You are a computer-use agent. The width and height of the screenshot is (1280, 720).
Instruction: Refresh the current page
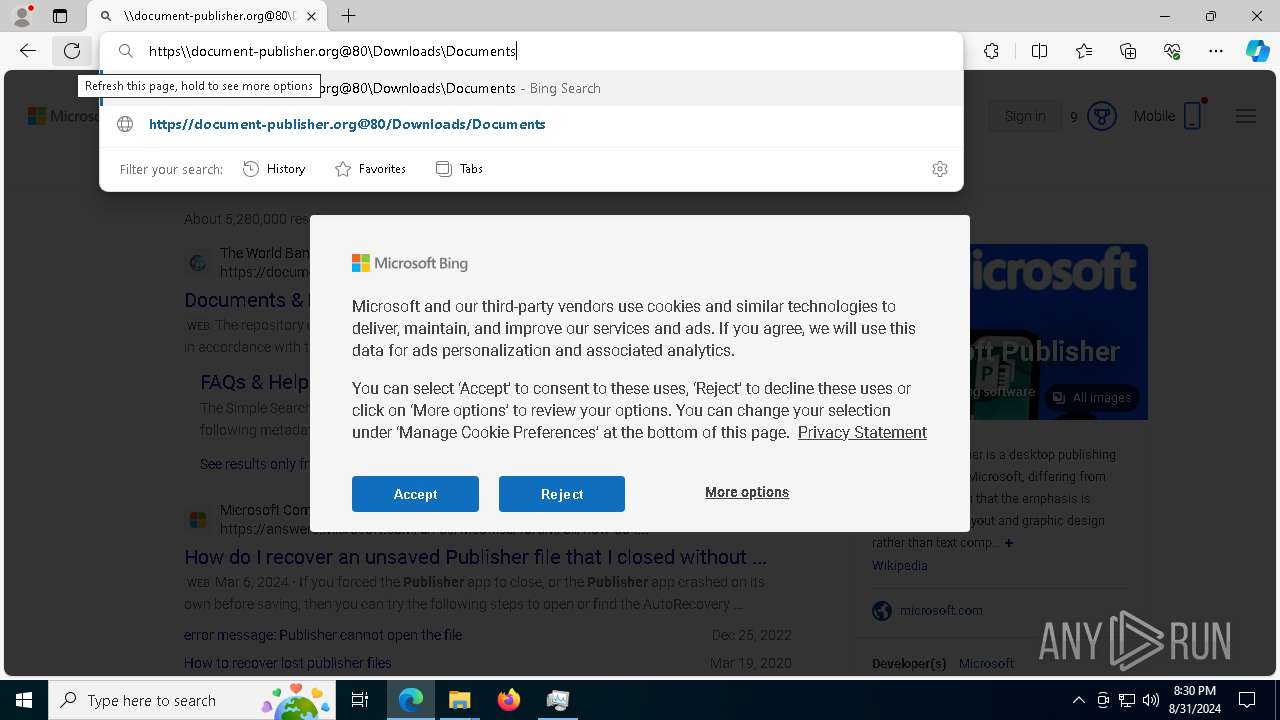coord(72,51)
